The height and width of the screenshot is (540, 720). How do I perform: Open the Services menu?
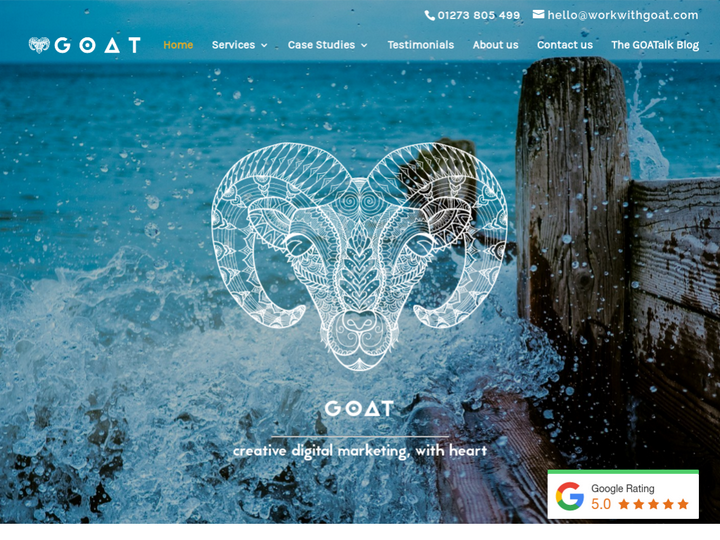[x=233, y=45]
